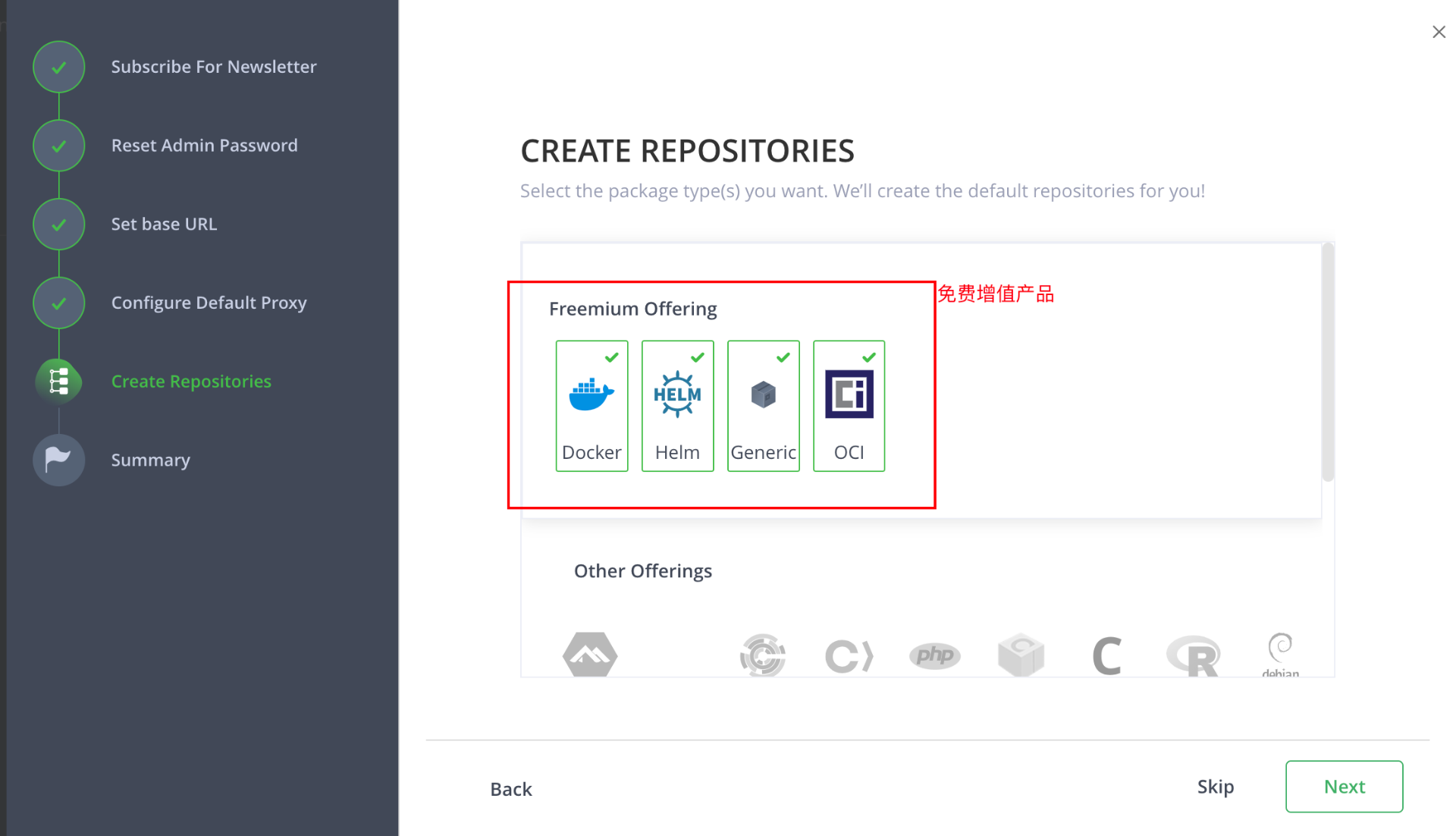Select the Helm package type tile
Viewport: 1456px width, 836px height.
(677, 406)
